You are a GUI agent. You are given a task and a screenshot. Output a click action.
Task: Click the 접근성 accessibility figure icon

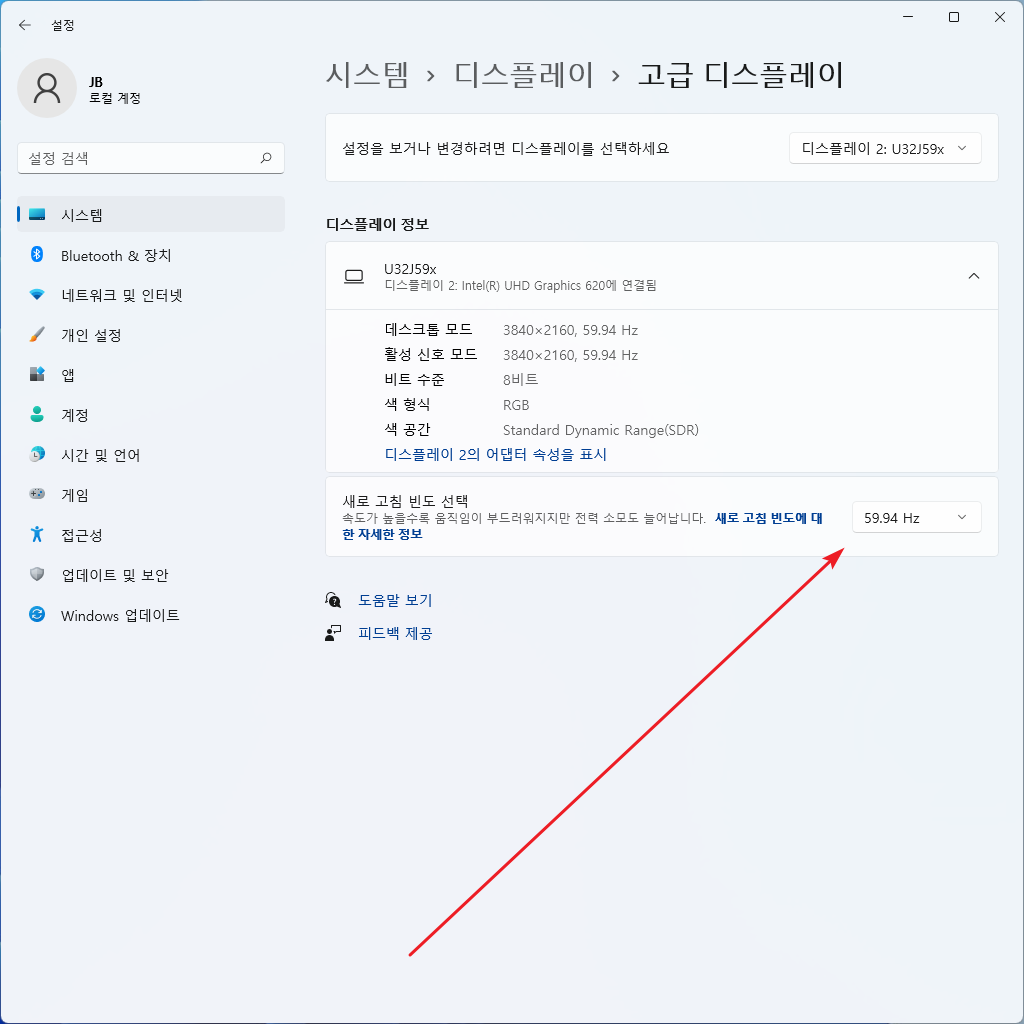[x=37, y=534]
